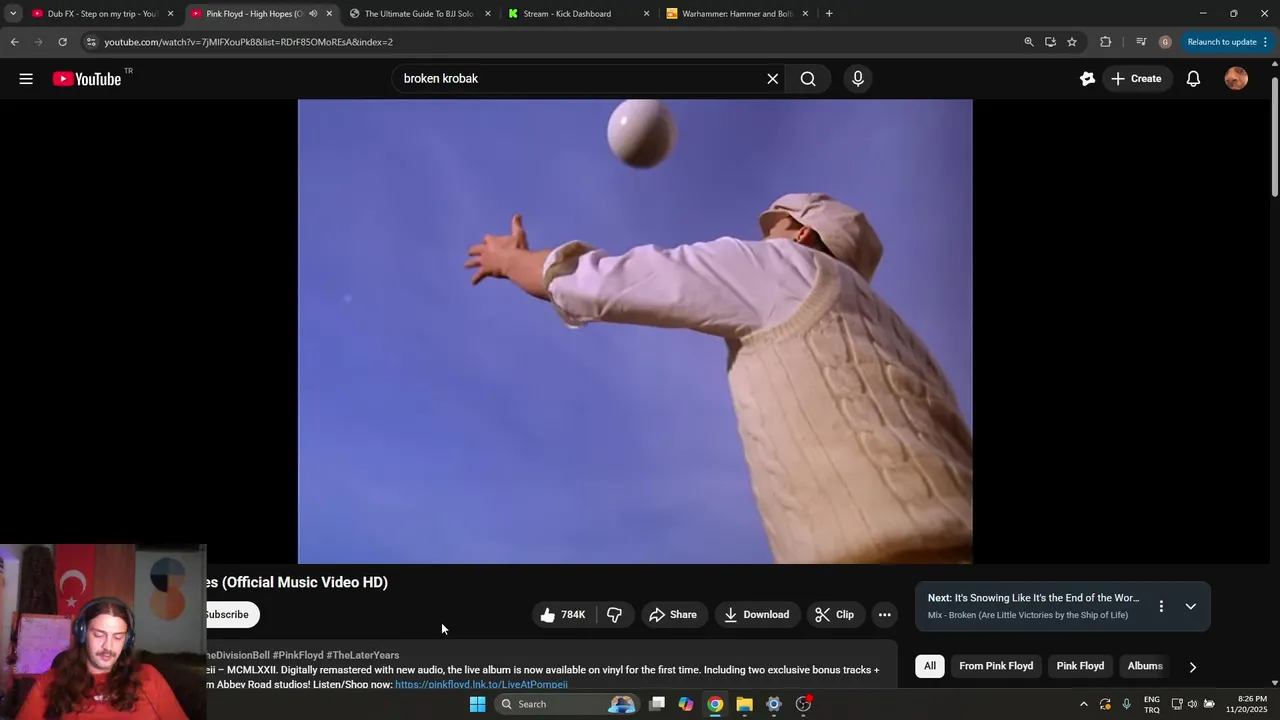
Task: Run the search with the magnifier button
Action: [x=808, y=79]
